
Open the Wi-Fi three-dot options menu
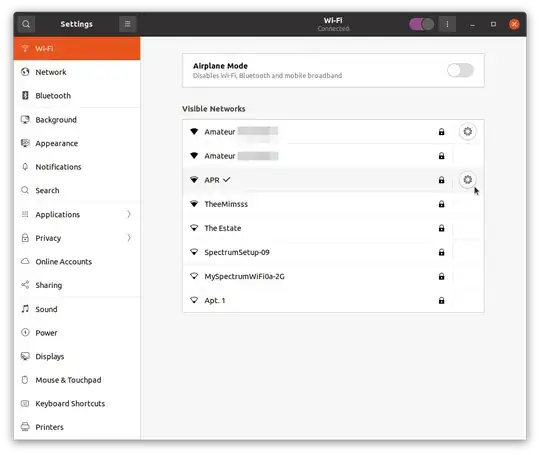click(x=447, y=24)
